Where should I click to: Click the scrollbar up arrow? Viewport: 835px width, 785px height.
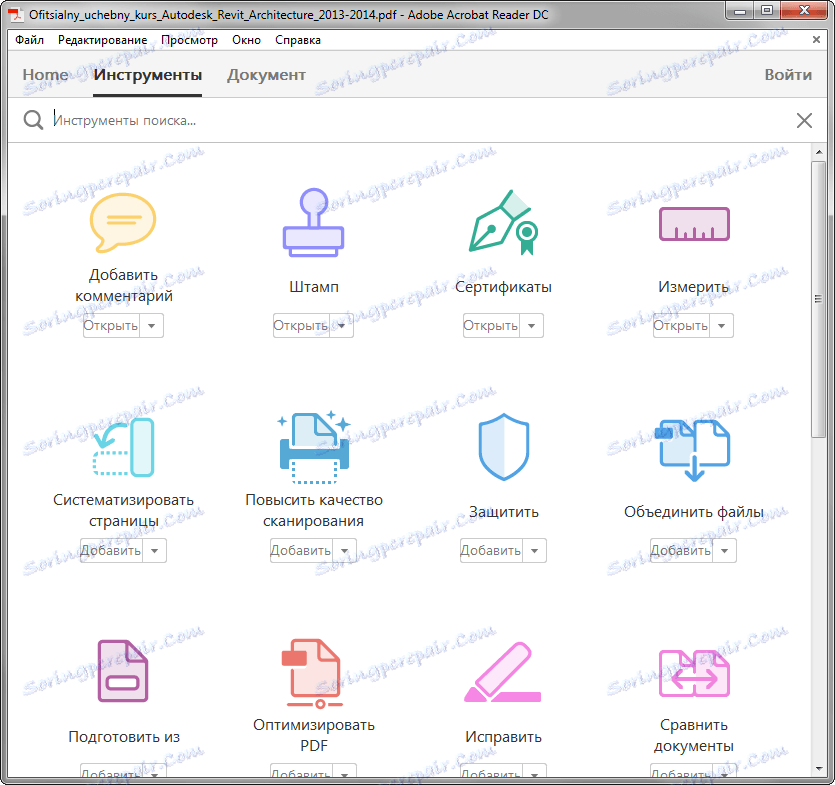coord(818,152)
